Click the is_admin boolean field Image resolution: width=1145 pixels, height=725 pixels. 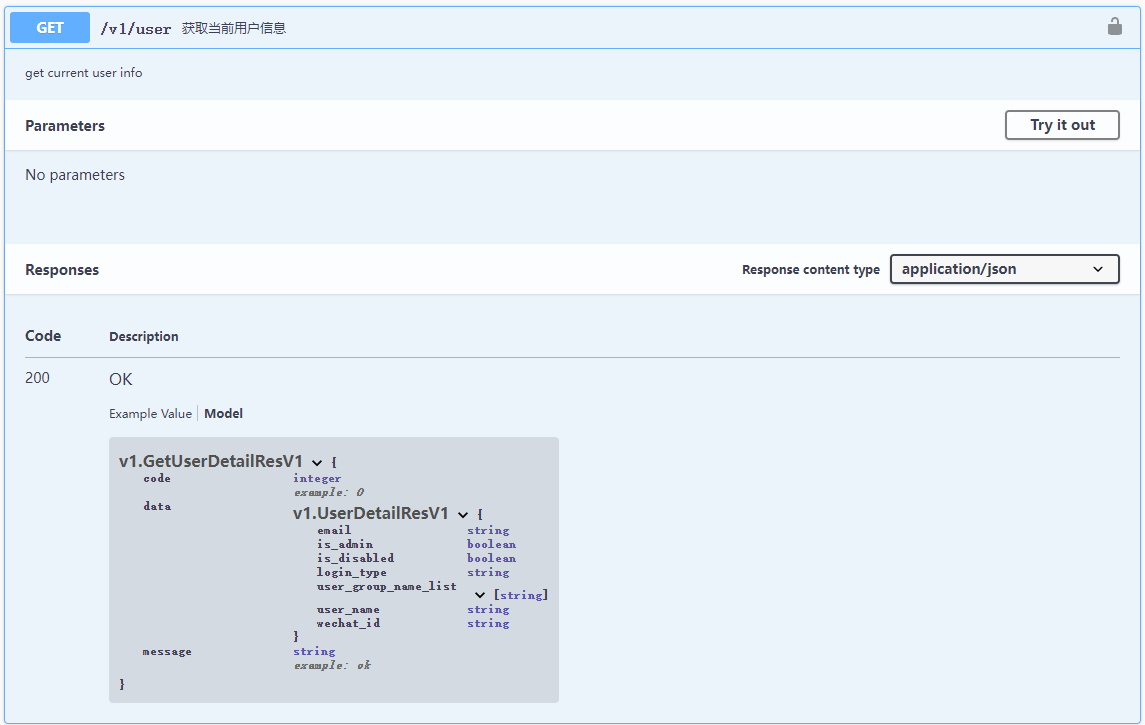click(343, 544)
